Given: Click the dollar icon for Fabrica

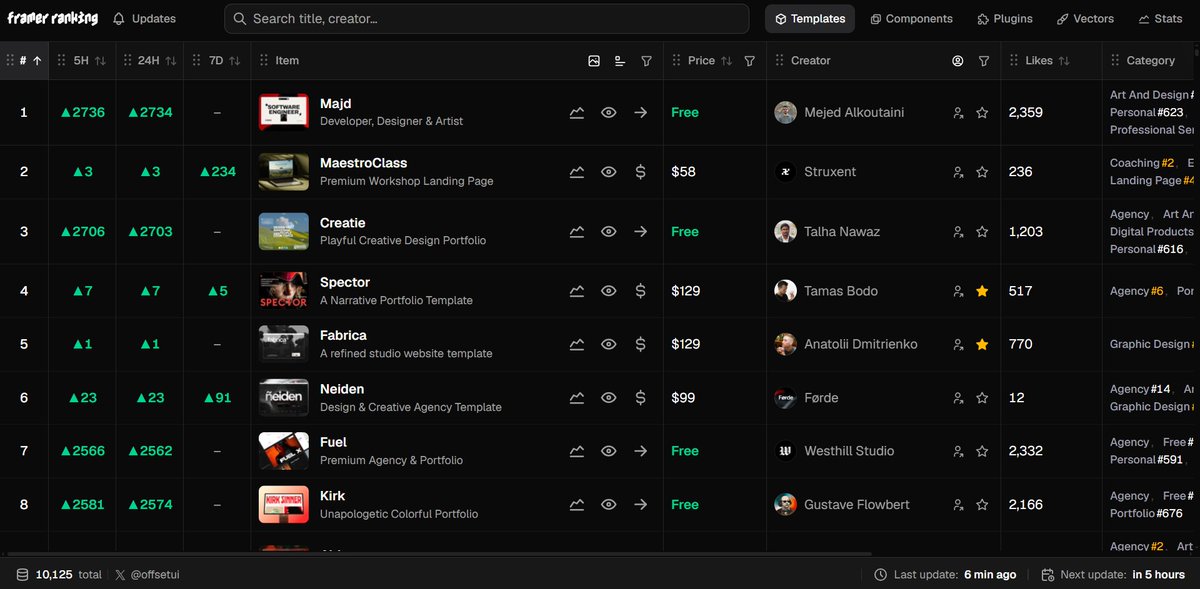Looking at the screenshot, I should point(640,344).
